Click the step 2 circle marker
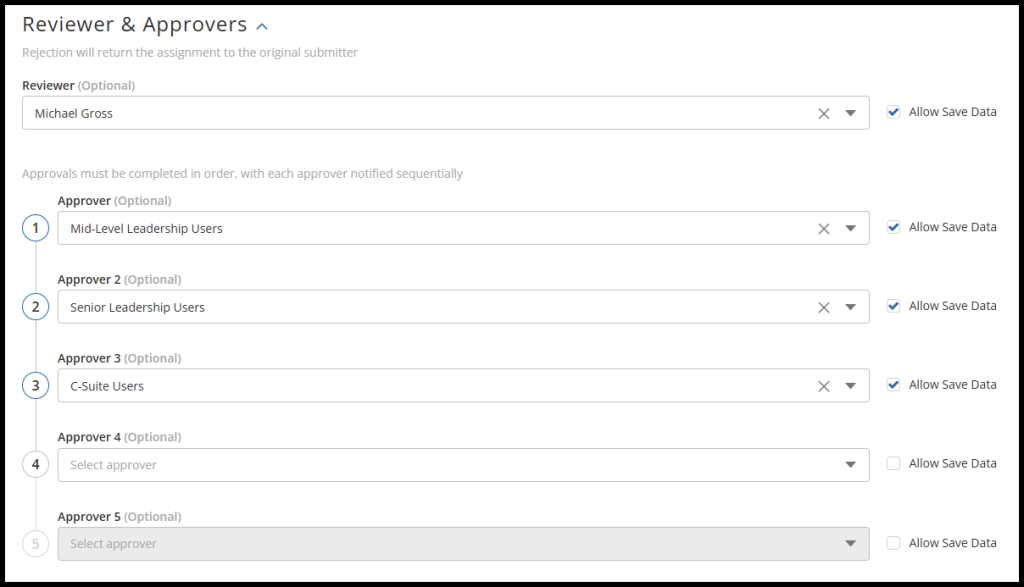This screenshot has width=1024, height=587. [x=36, y=307]
